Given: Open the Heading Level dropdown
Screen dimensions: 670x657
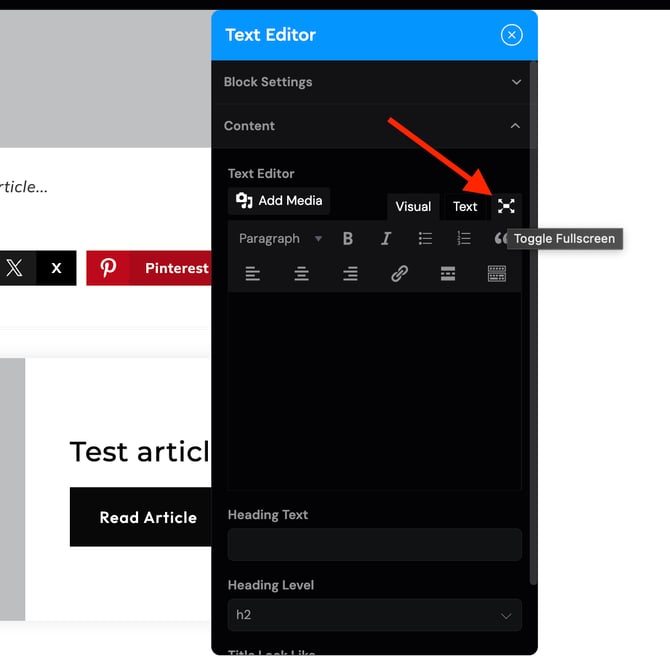Looking at the screenshot, I should pyautogui.click(x=374, y=615).
